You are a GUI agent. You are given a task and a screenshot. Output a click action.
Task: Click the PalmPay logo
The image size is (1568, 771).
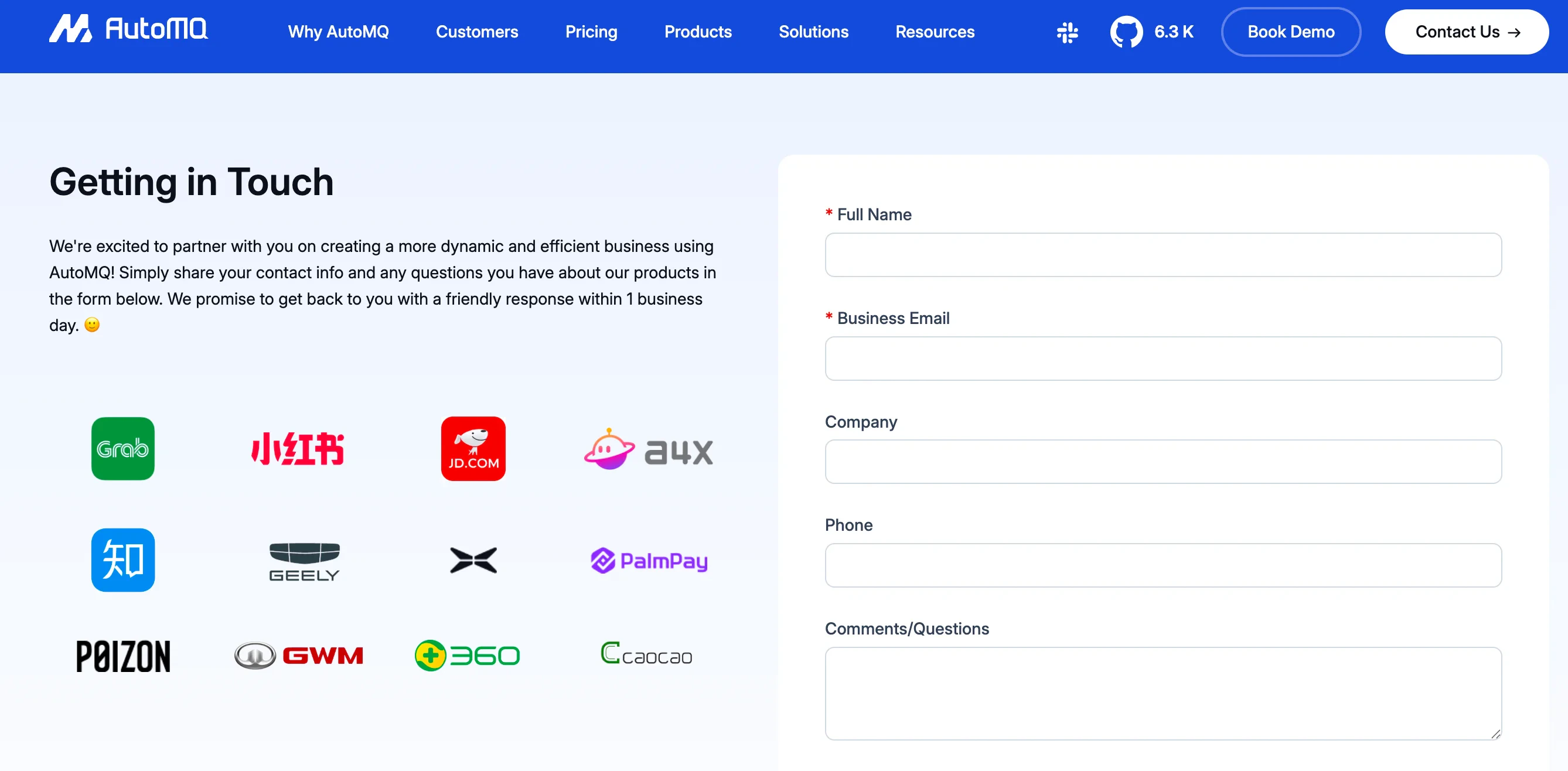[649, 561]
